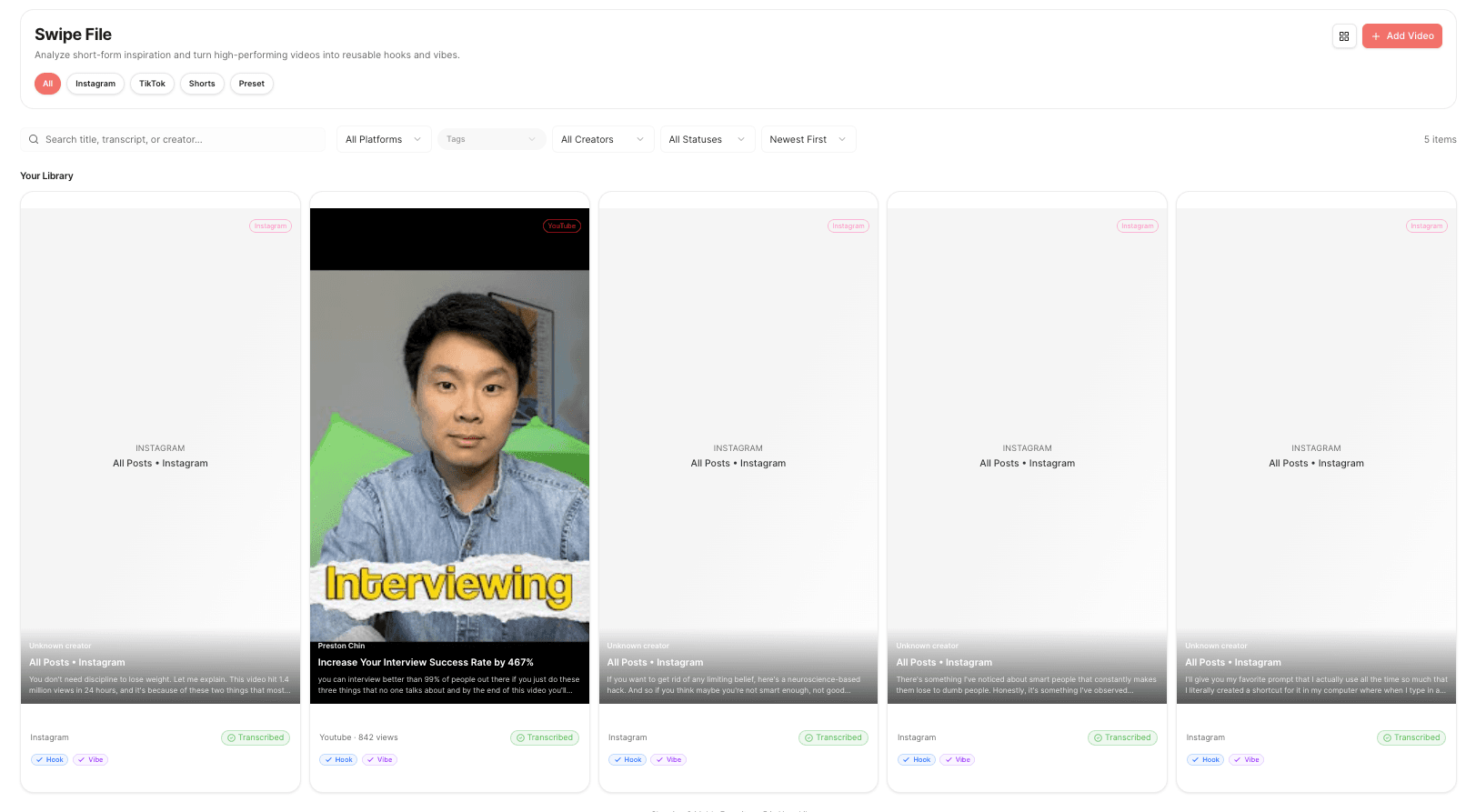Screen dimensions: 1476x812
Task: Click the Preston Chin creator name
Action: (341, 646)
